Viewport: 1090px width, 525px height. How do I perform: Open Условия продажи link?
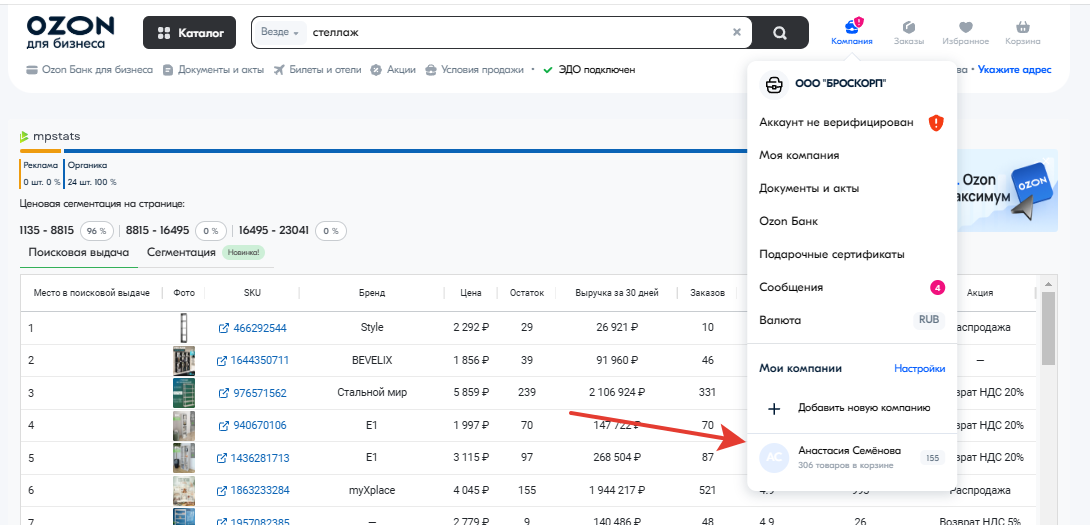coord(474,70)
